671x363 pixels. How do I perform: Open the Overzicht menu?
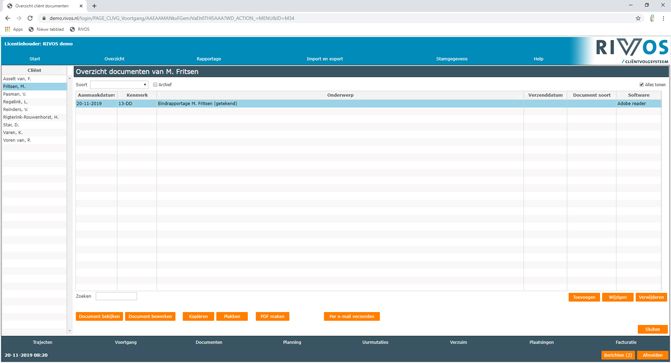coord(114,59)
